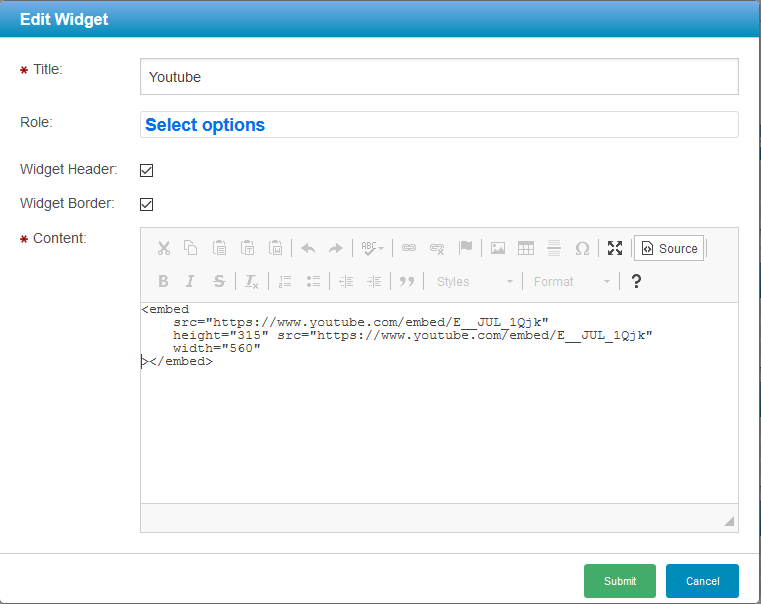This screenshot has height=604, width=761.
Task: Uncheck the Widget Border checkbox
Action: point(146,204)
